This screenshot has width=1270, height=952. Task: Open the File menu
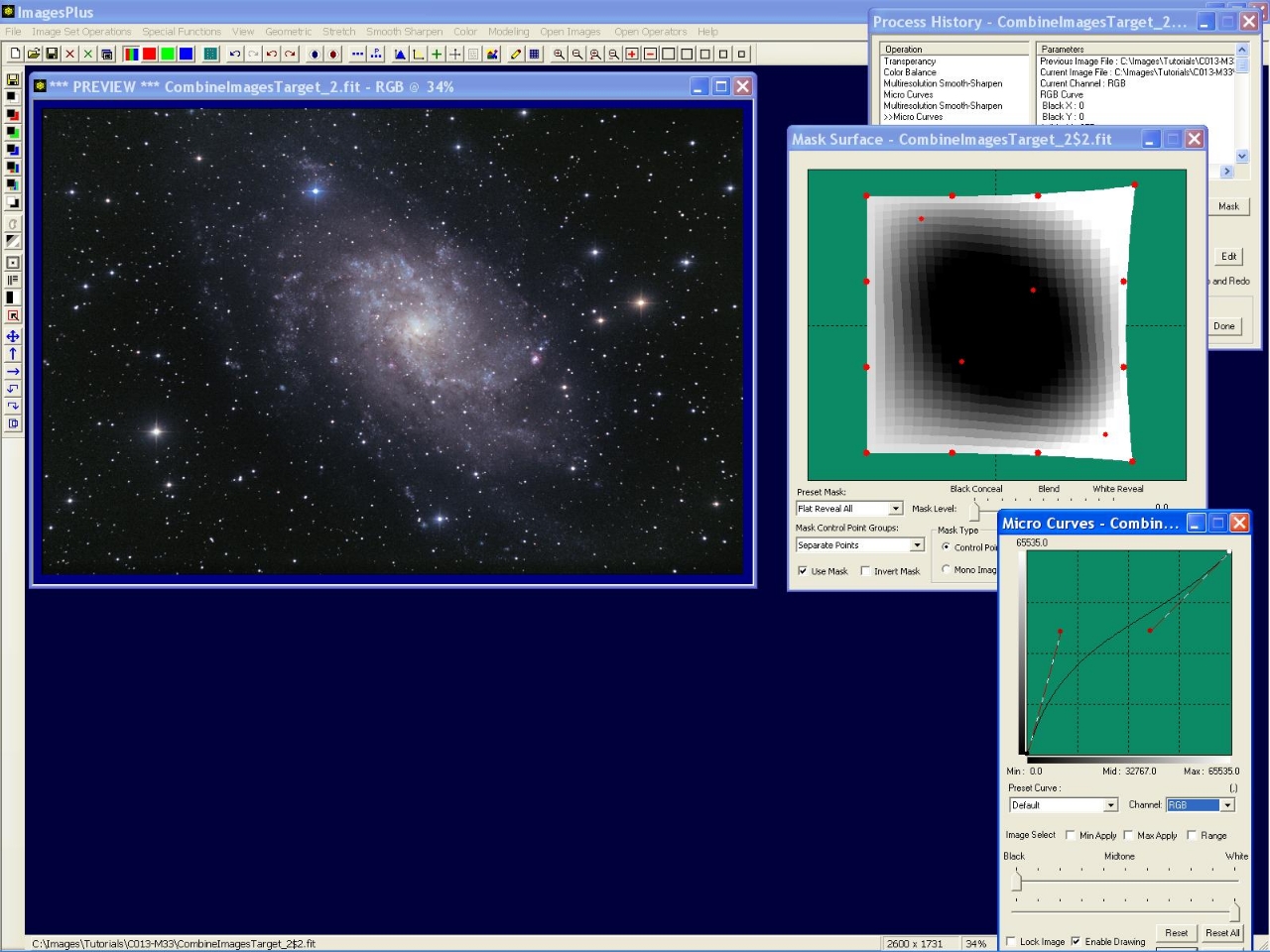click(13, 32)
